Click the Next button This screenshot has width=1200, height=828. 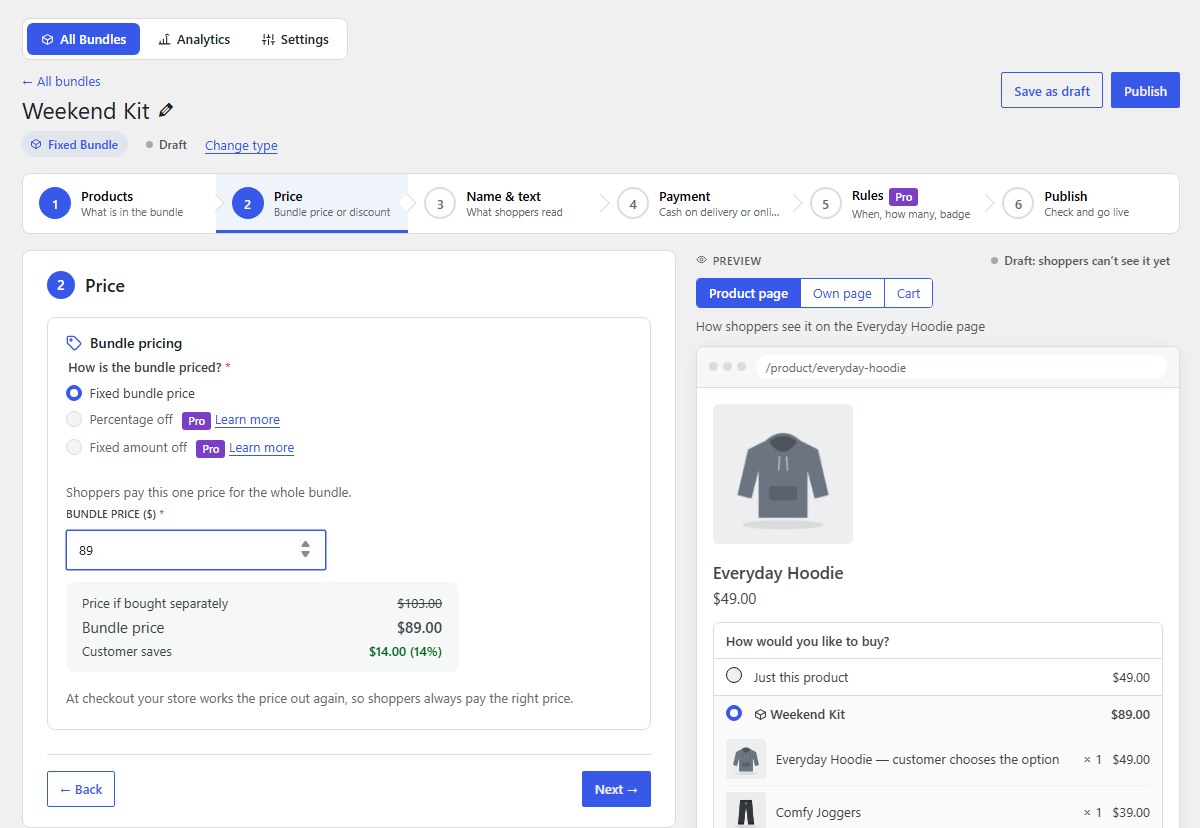click(x=616, y=789)
